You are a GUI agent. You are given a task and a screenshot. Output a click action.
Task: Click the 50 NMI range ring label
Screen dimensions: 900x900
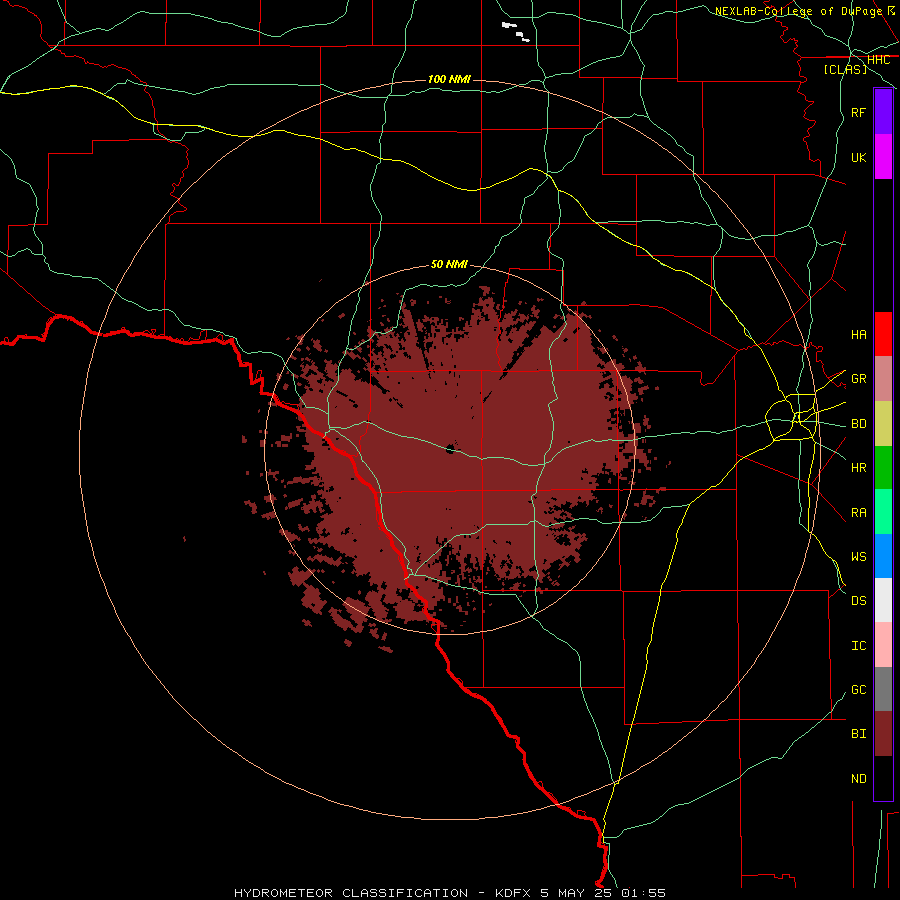coord(449,264)
